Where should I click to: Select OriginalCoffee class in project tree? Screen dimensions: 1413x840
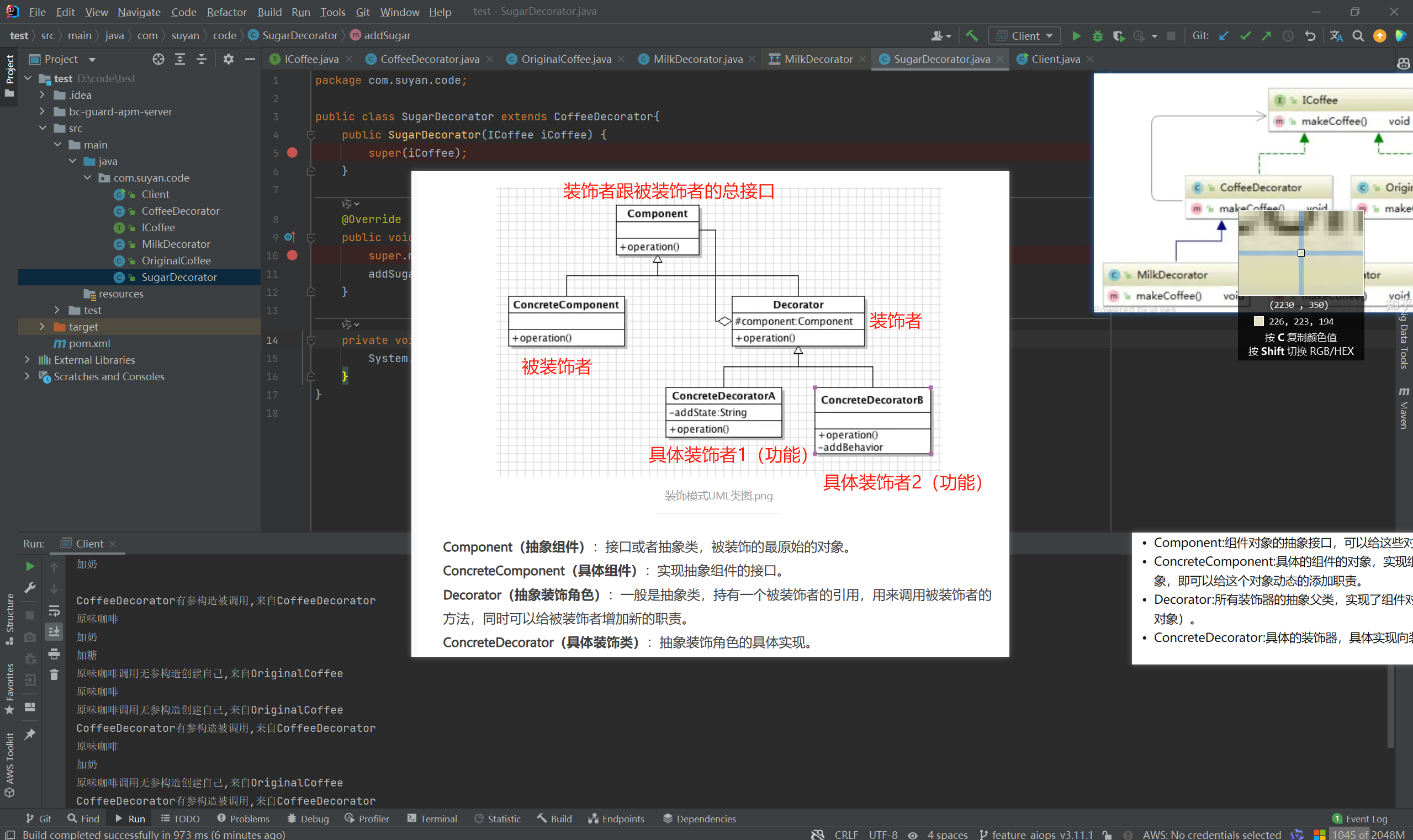(176, 260)
